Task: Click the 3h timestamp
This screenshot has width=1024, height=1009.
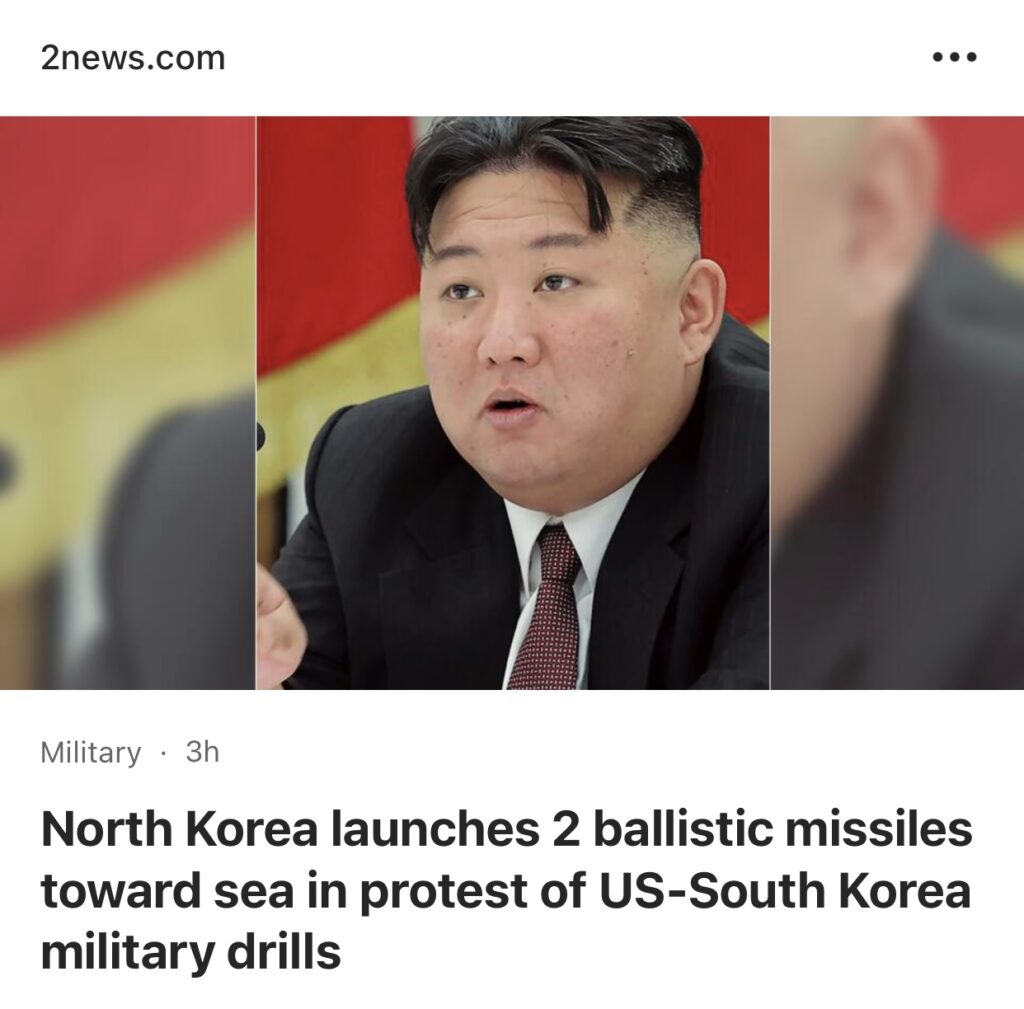Action: click(202, 752)
